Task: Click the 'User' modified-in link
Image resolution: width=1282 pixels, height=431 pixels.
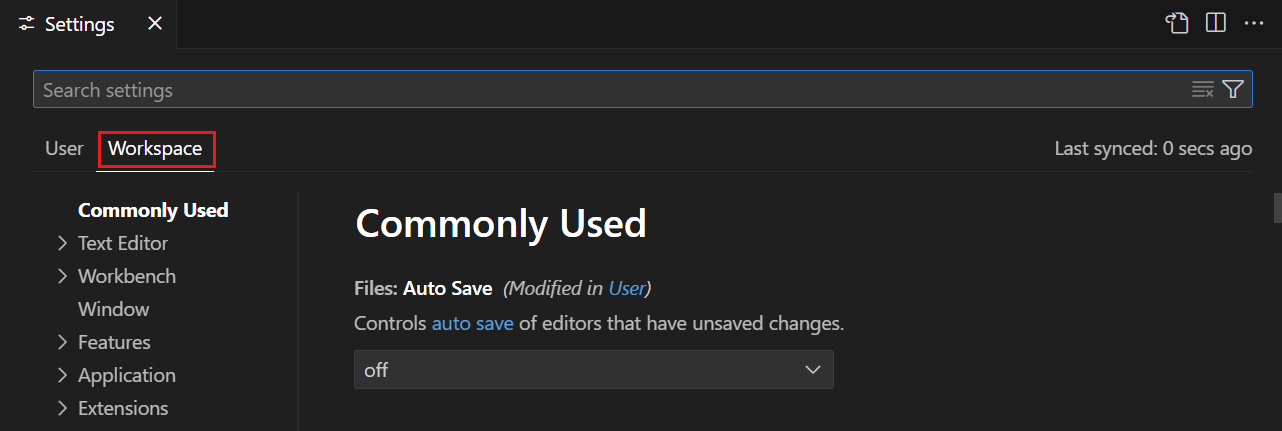Action: [627, 289]
